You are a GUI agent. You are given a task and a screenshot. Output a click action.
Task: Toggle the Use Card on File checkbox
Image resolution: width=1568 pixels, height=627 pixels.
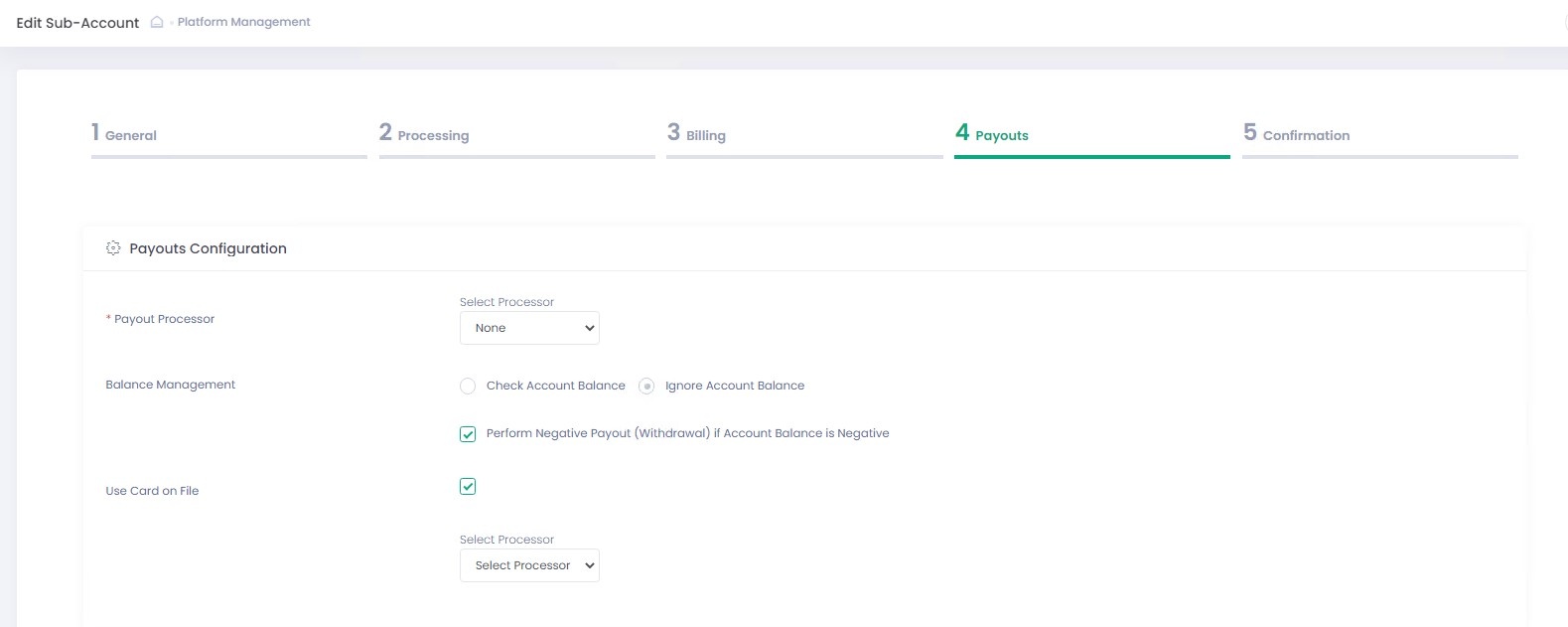click(x=468, y=487)
